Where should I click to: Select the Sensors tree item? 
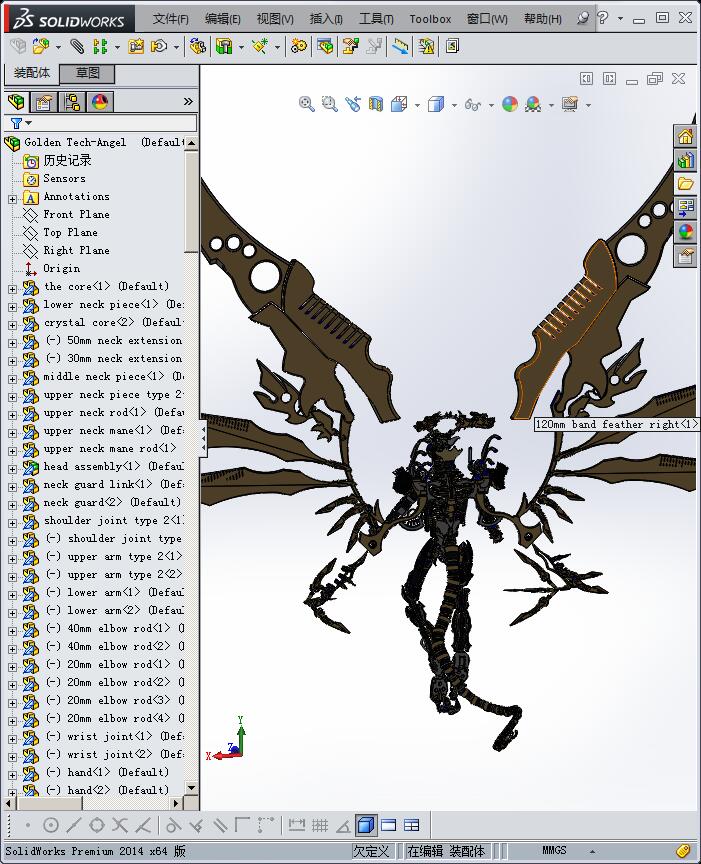[x=64, y=179]
